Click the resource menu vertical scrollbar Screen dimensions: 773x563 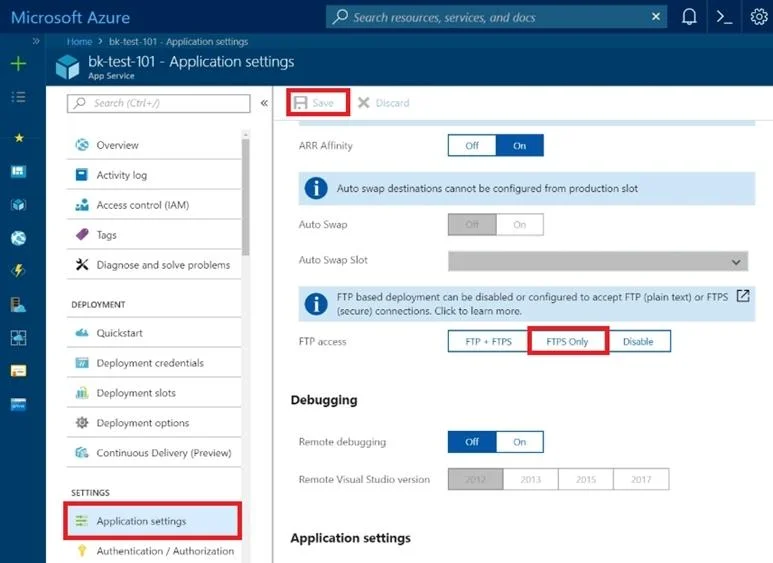pyautogui.click(x=246, y=197)
